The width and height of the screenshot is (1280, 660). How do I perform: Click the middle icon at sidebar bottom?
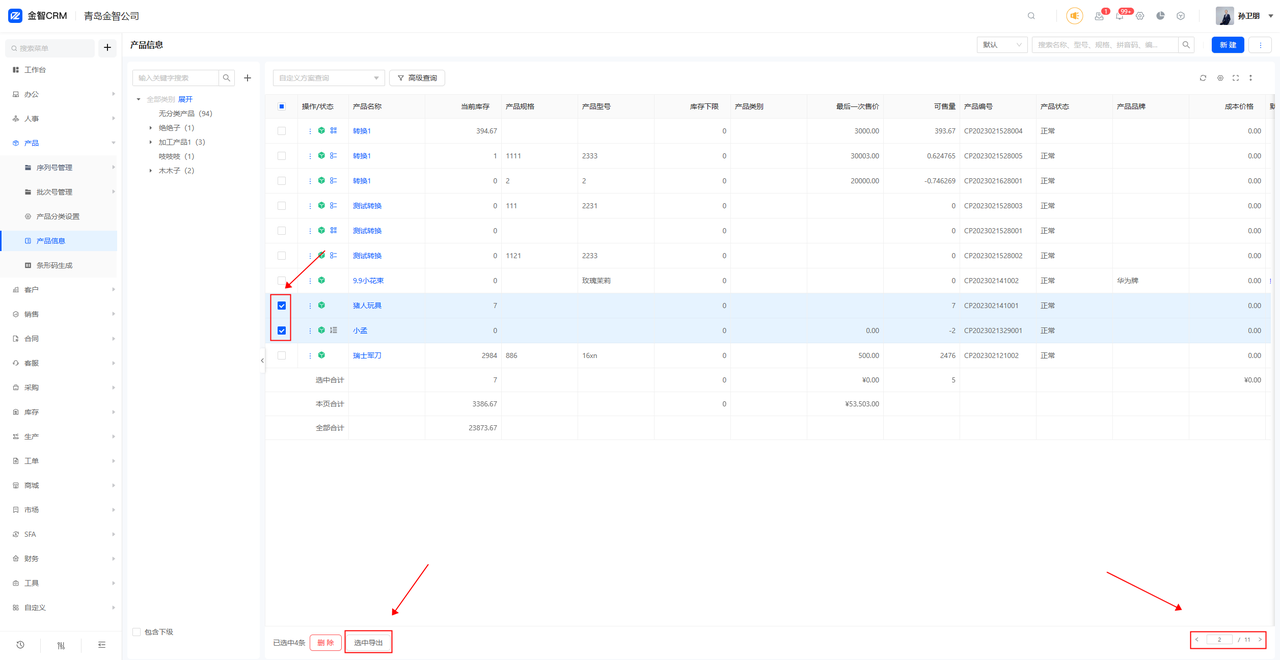(61, 645)
